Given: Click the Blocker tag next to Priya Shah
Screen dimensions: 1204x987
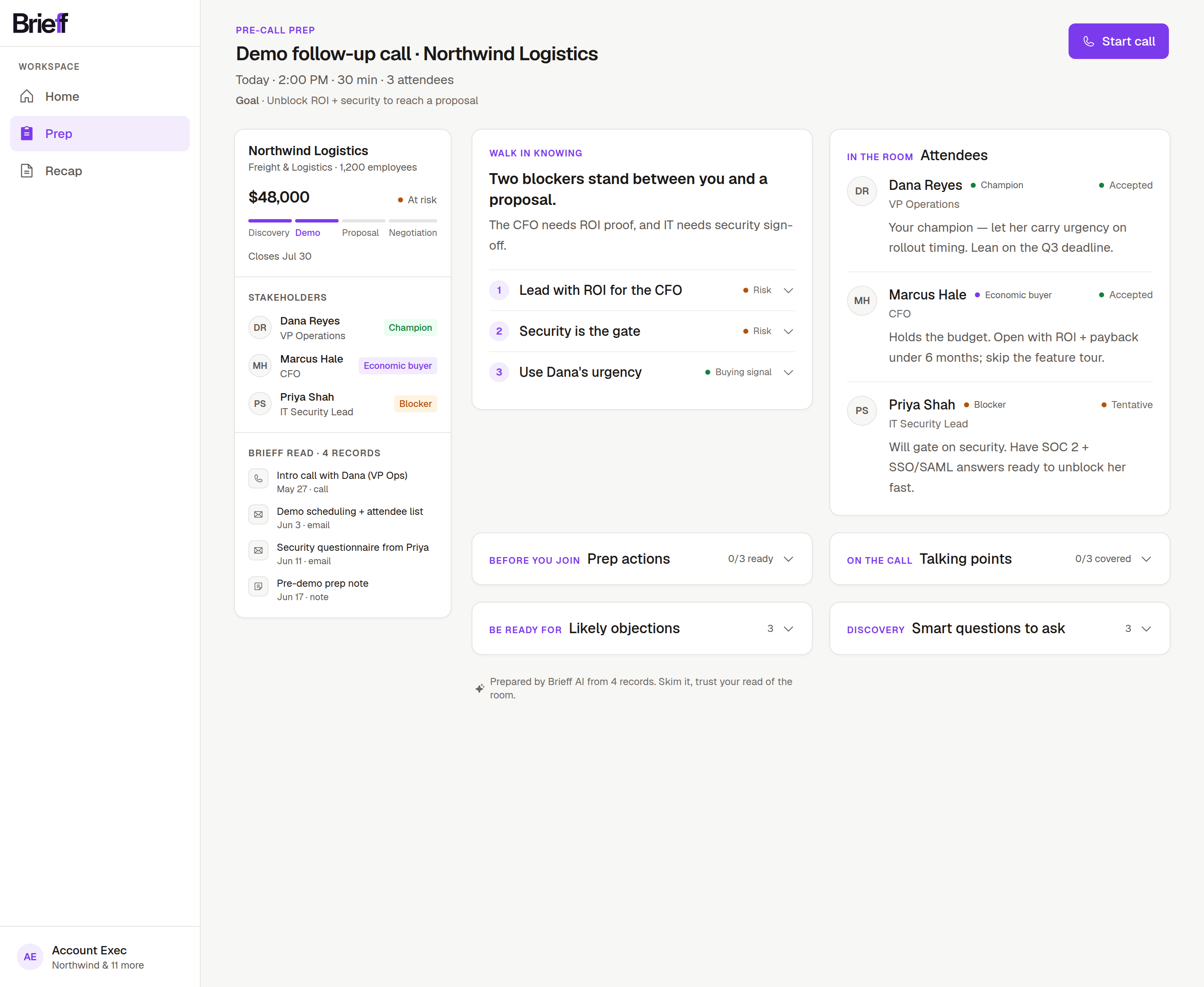Looking at the screenshot, I should (416, 404).
